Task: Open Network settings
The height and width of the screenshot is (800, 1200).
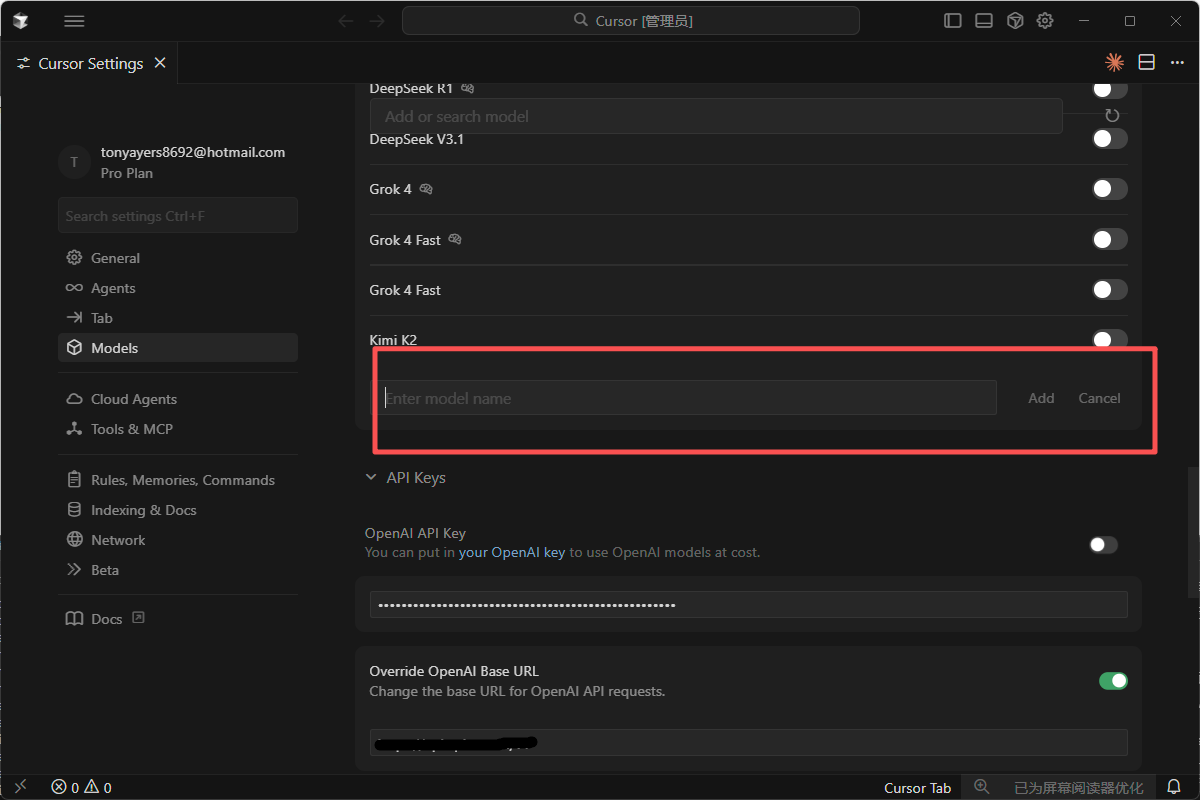Action: 178,540
